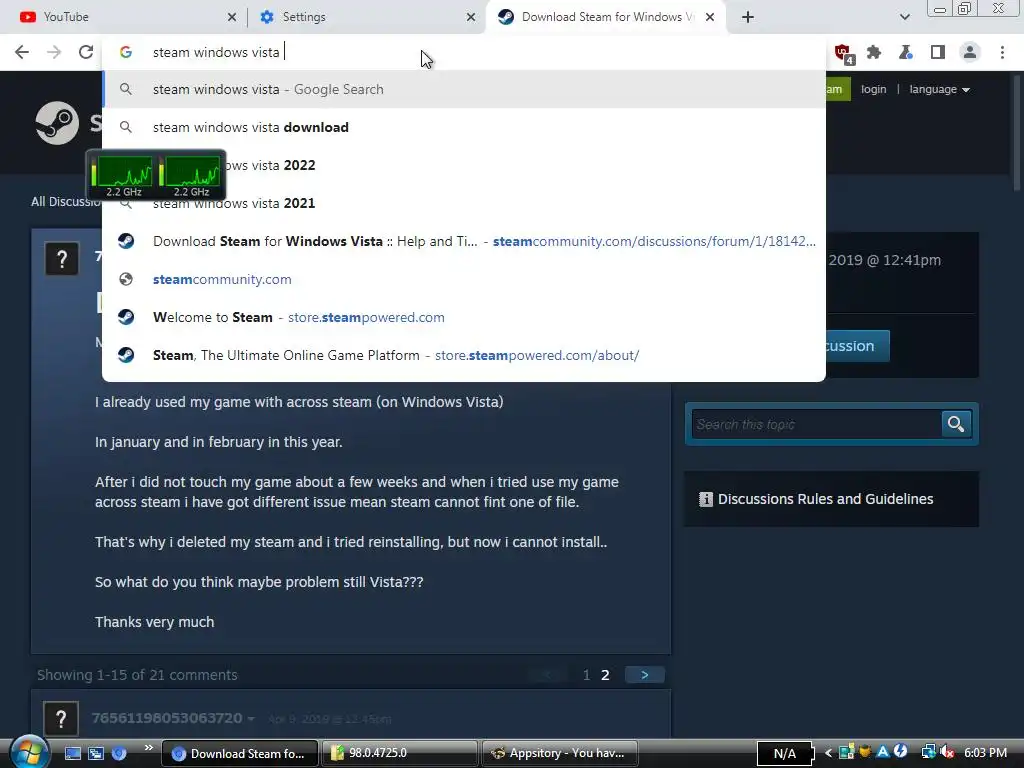This screenshot has height=768, width=1024.
Task: Click the muted volume tray icon
Action: click(x=946, y=753)
